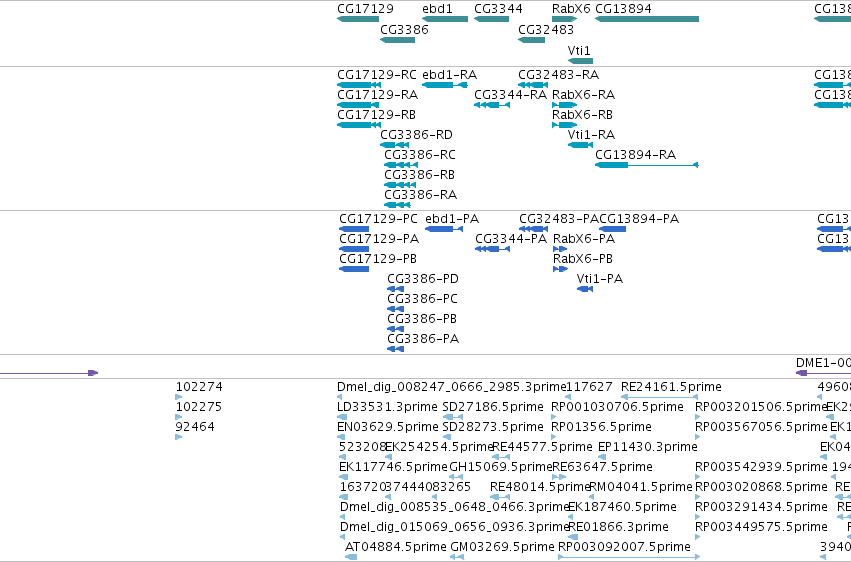Click the CG32483-PA protein label
The width and height of the screenshot is (851, 562).
click(558, 219)
